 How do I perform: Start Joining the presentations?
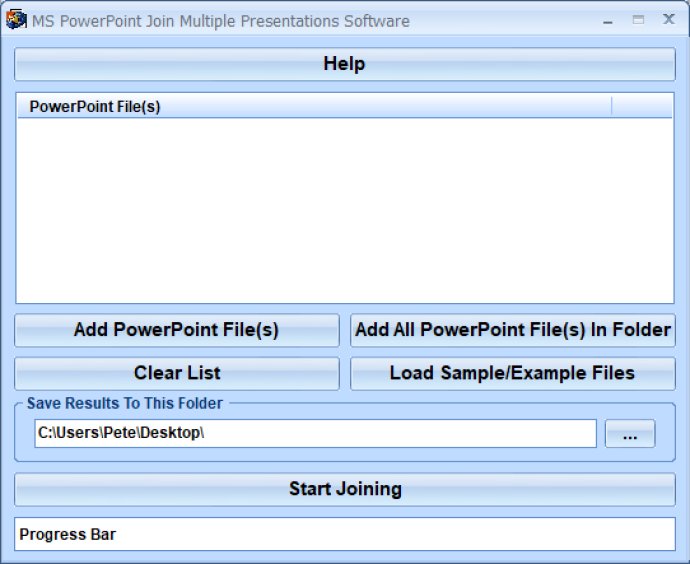pyautogui.click(x=345, y=489)
